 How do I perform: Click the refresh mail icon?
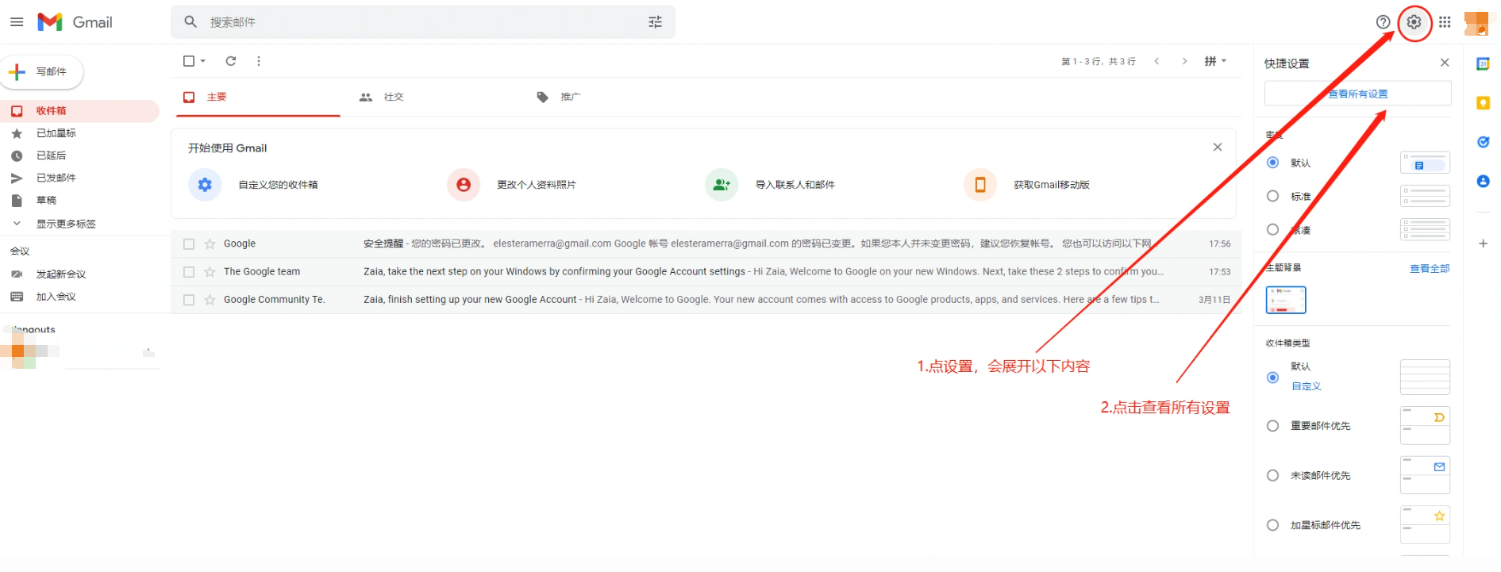[x=231, y=61]
